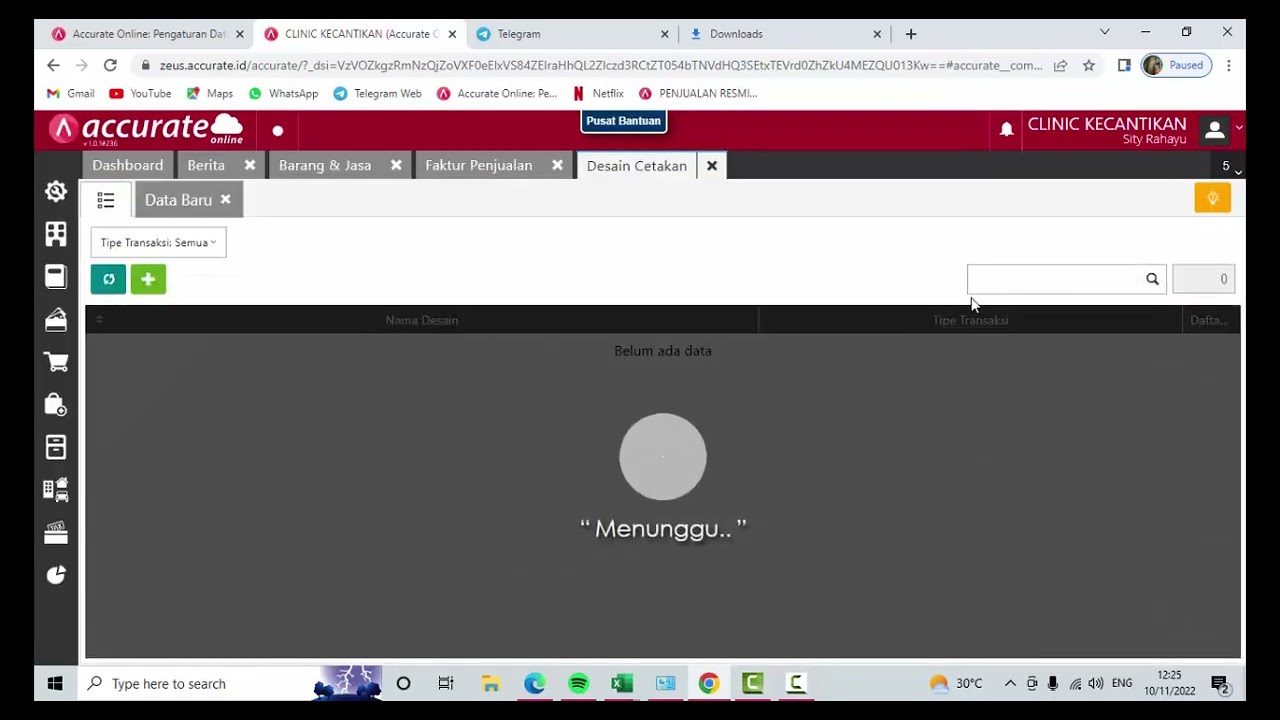This screenshot has width=1280, height=720.
Task: Open the notification bell
Action: tap(1006, 129)
